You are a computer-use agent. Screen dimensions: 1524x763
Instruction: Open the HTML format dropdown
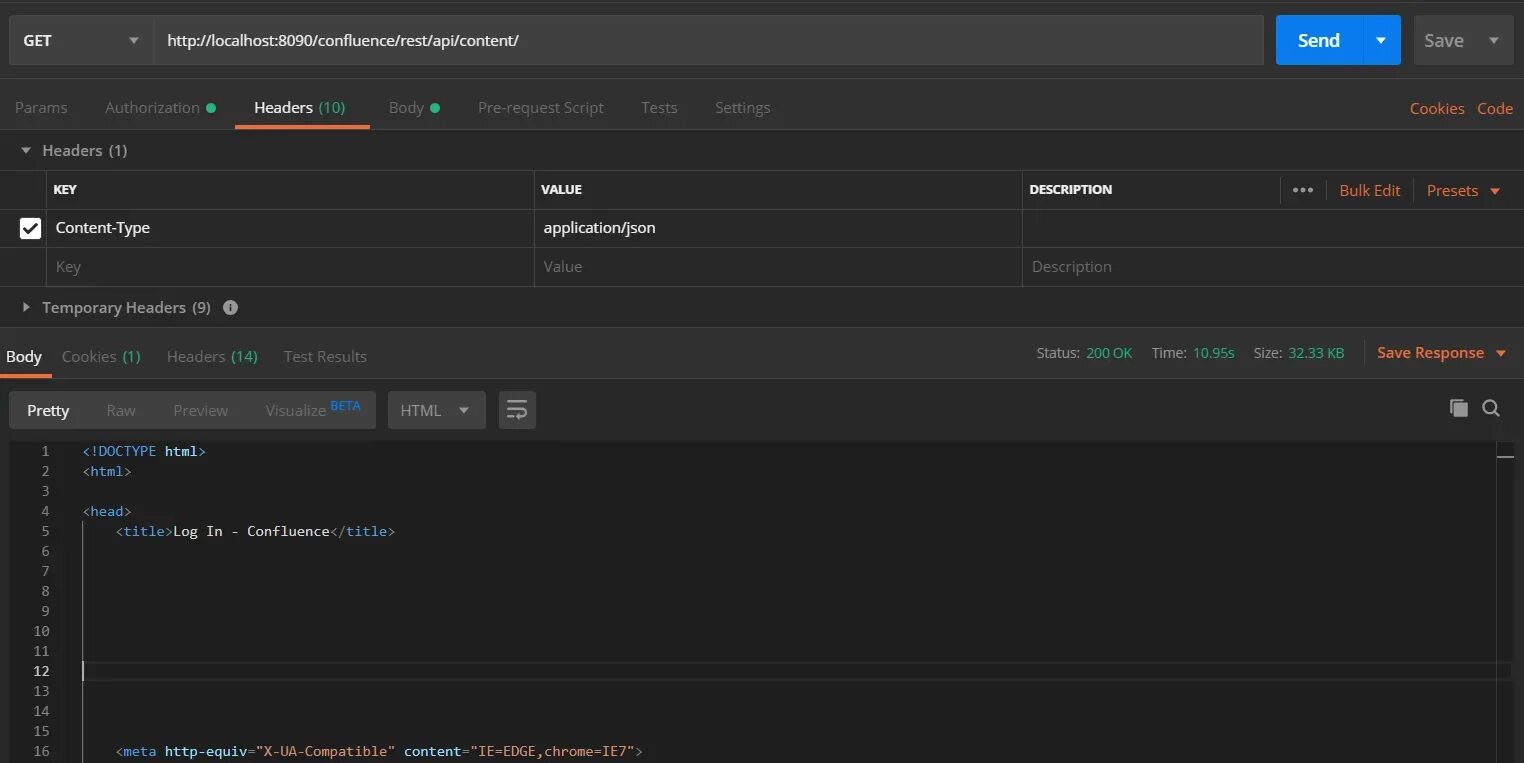pos(436,410)
